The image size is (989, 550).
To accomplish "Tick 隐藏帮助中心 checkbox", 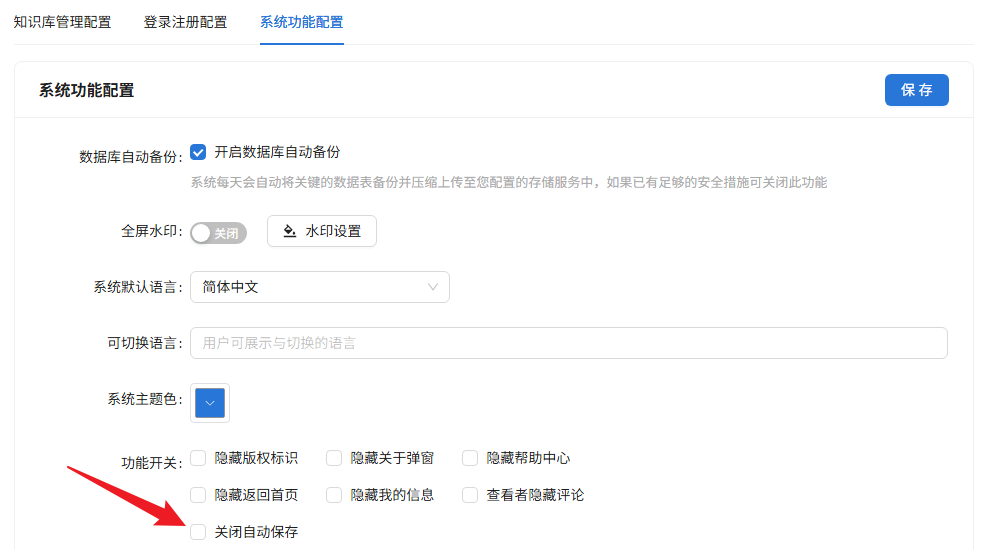I will (470, 458).
